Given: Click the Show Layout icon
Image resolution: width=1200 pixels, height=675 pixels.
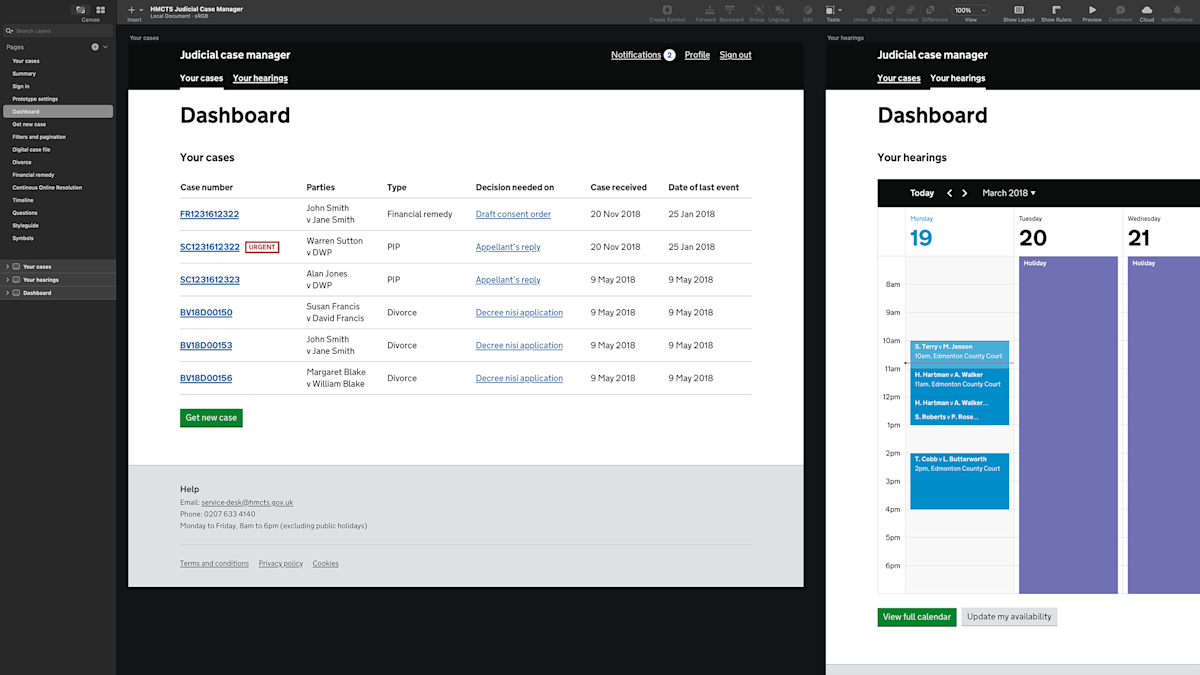Looking at the screenshot, I should tap(1019, 10).
